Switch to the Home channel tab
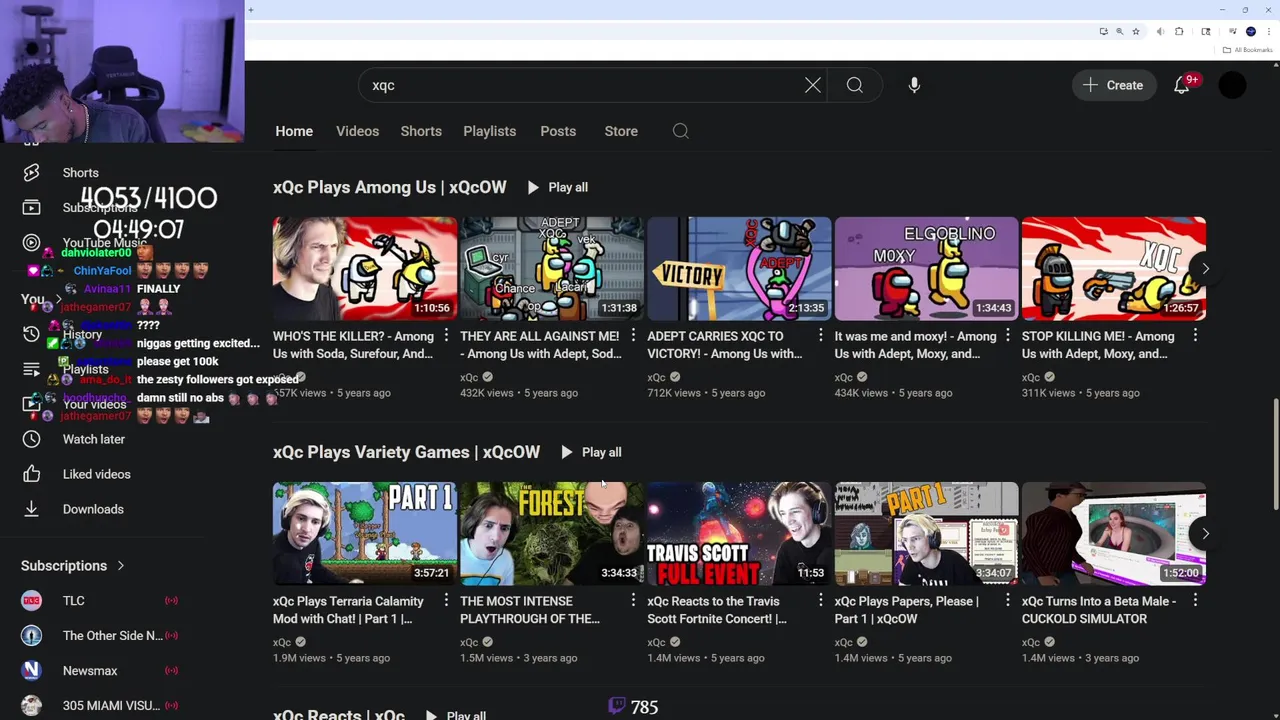Viewport: 1280px width, 720px height. [x=294, y=131]
